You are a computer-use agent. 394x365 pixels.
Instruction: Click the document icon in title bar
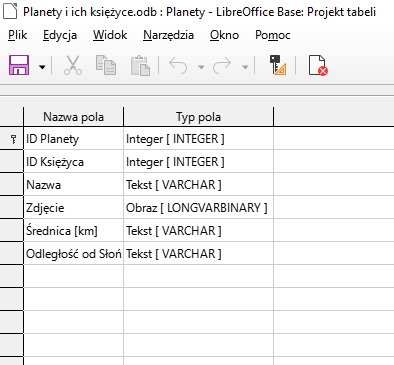[x=10, y=11]
